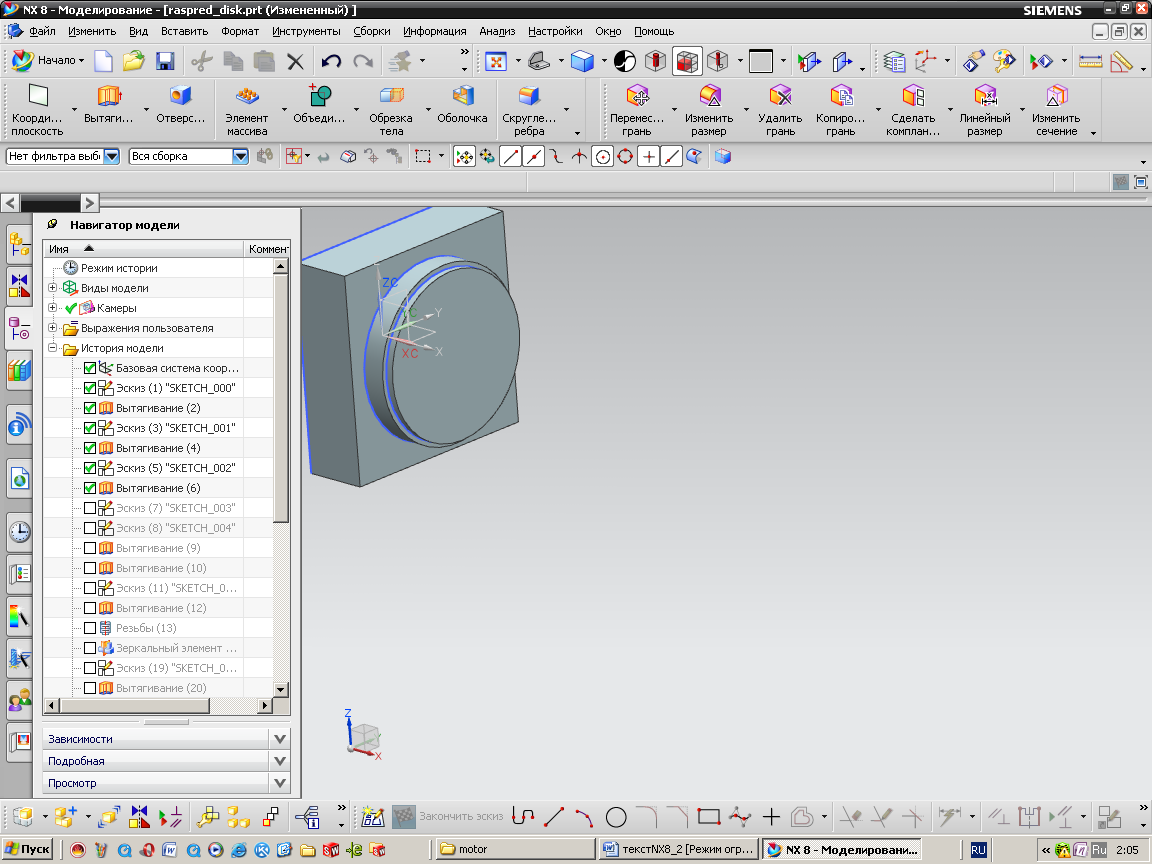Uncheck the Вытягивание (2) checkbox
The width and height of the screenshot is (1152, 864).
[90, 408]
